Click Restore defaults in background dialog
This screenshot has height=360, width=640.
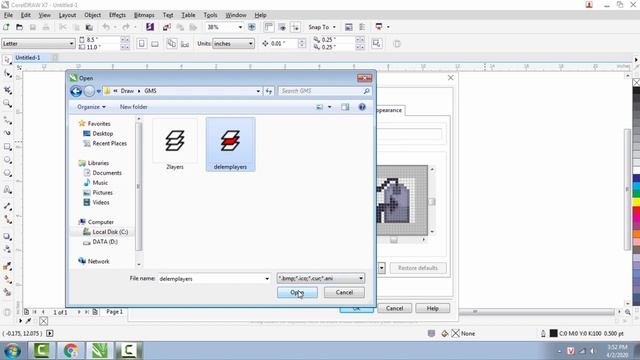point(418,268)
